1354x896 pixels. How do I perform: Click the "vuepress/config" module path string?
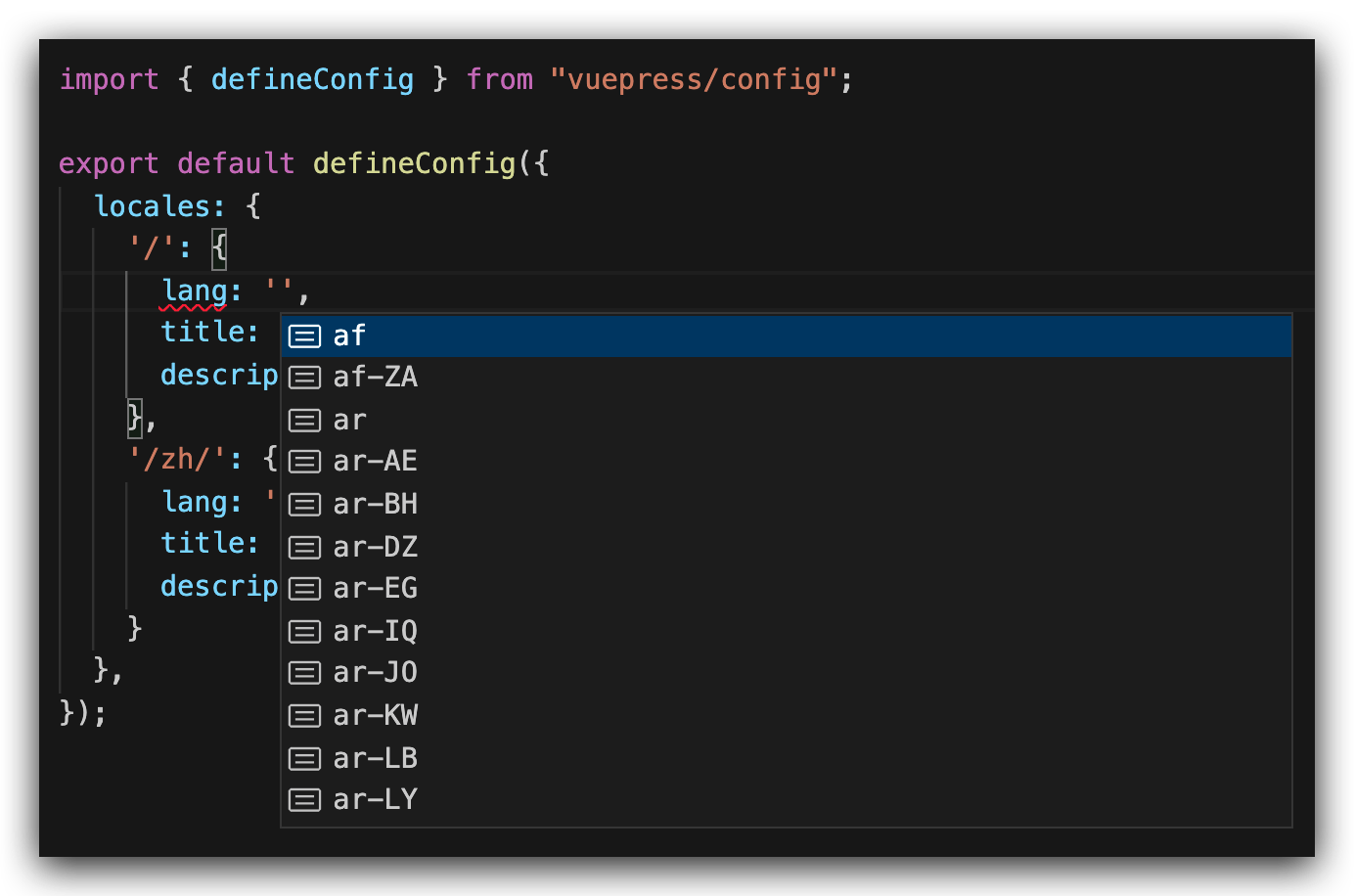[695, 79]
